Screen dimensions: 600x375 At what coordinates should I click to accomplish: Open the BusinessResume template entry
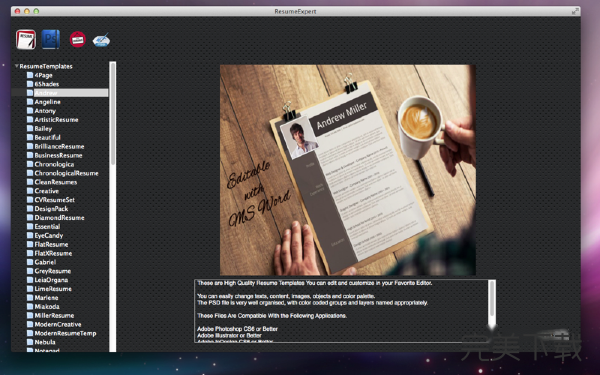(58, 155)
